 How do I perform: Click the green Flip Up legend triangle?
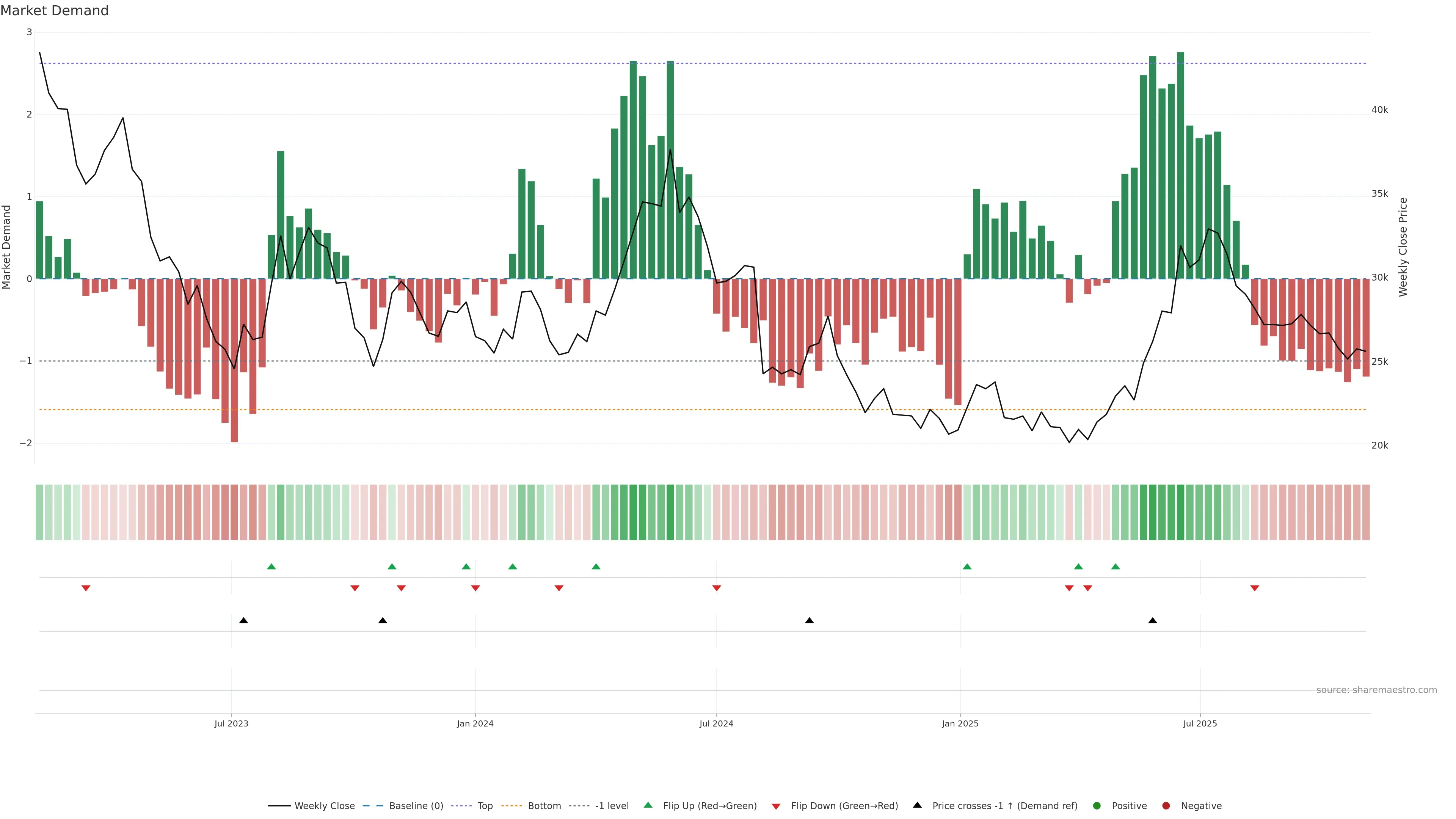coord(648,805)
